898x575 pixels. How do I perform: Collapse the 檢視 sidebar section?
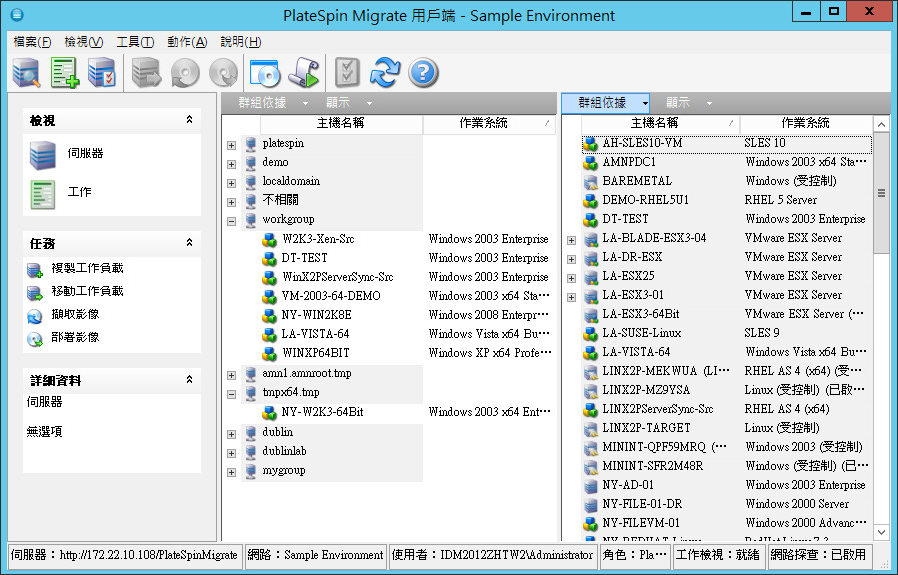click(x=189, y=120)
